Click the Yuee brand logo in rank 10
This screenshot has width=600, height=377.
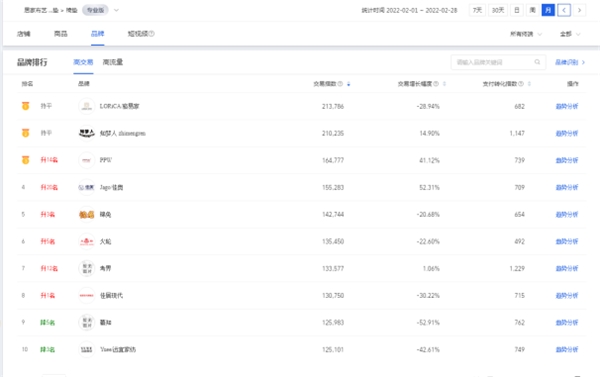tap(86, 349)
